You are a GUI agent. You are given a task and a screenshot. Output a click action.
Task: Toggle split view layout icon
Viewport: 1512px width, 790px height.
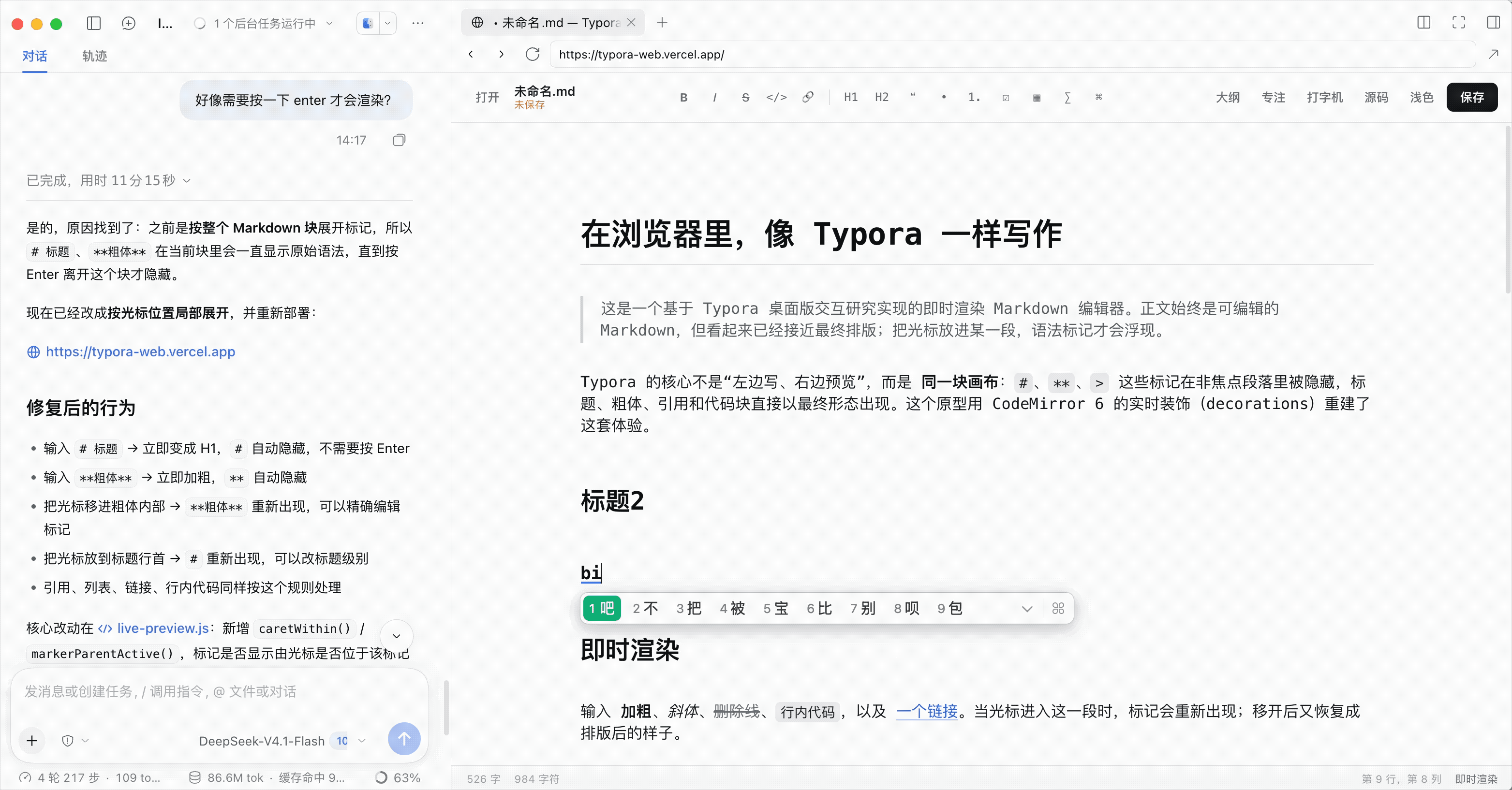(x=1423, y=23)
